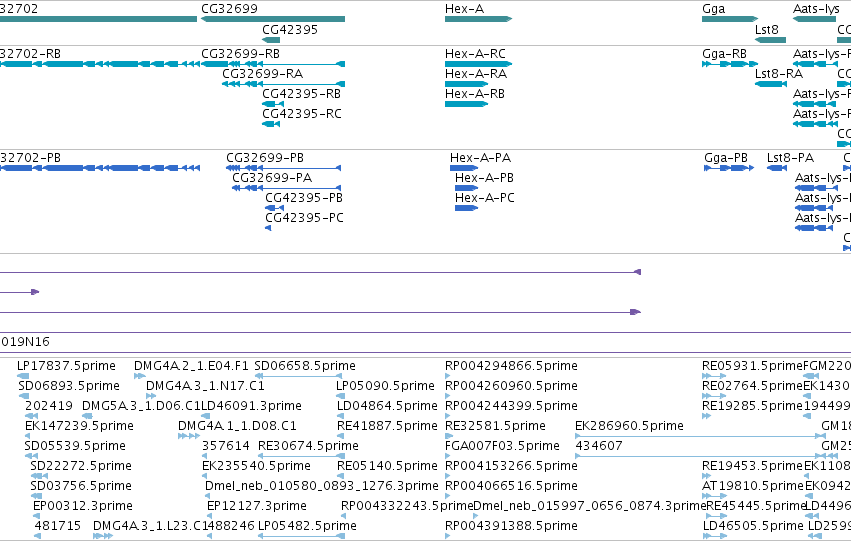
Task: Select EST SD06658.5prime
Action: coord(305,366)
